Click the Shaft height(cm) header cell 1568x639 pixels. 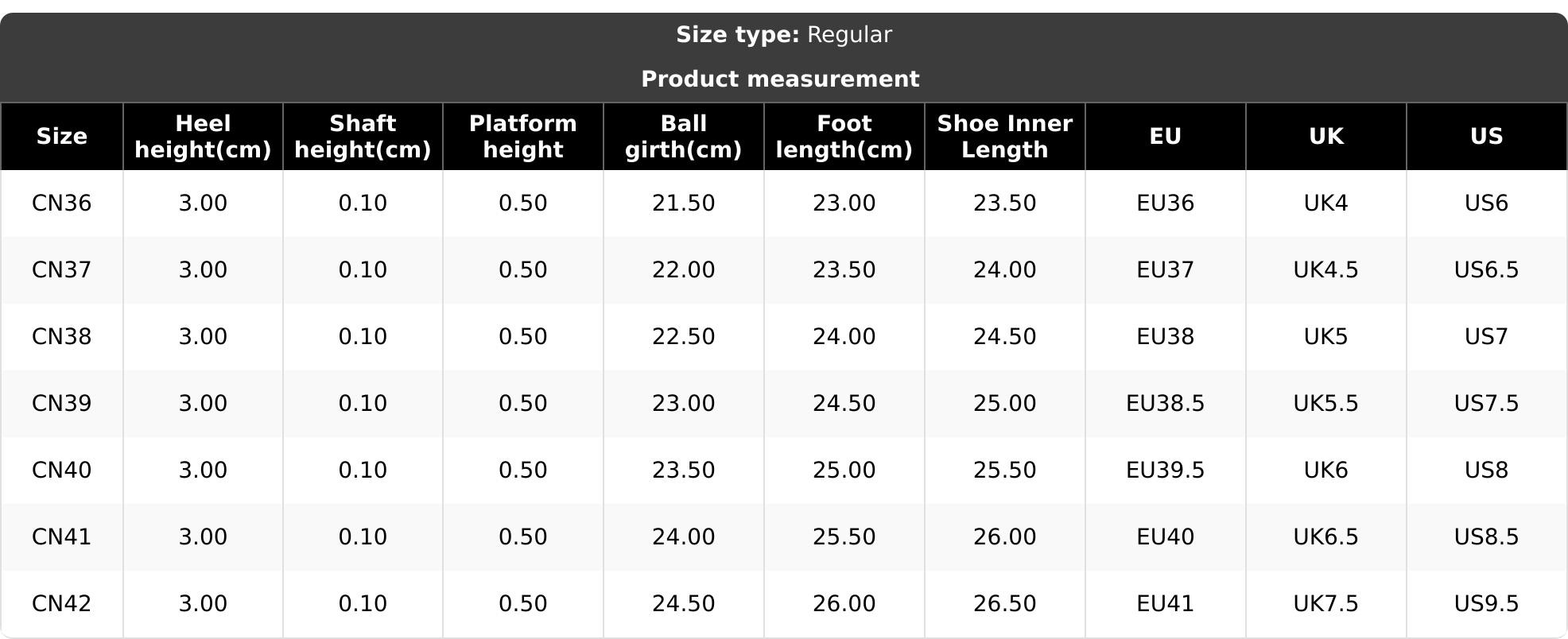tap(363, 137)
